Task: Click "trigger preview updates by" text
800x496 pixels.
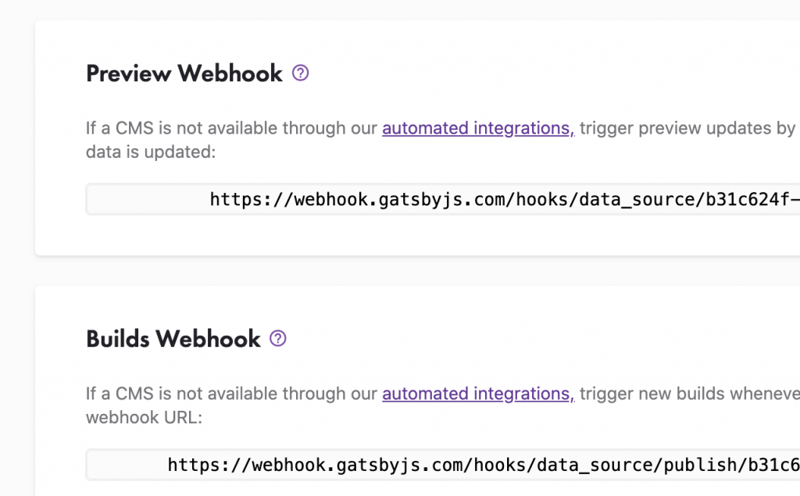Action: pos(687,128)
